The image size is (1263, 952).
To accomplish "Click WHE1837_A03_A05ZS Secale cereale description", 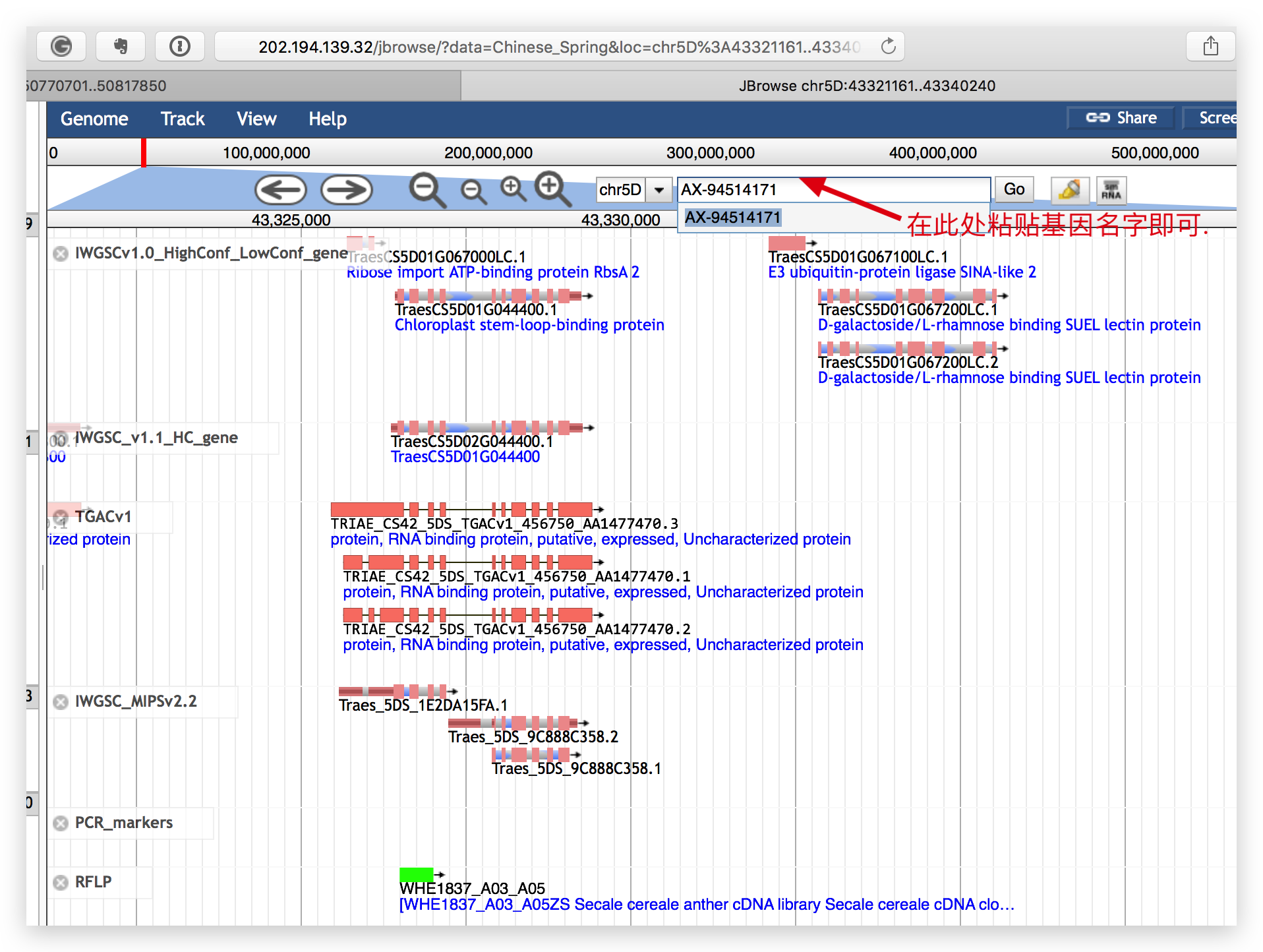I will [707, 905].
